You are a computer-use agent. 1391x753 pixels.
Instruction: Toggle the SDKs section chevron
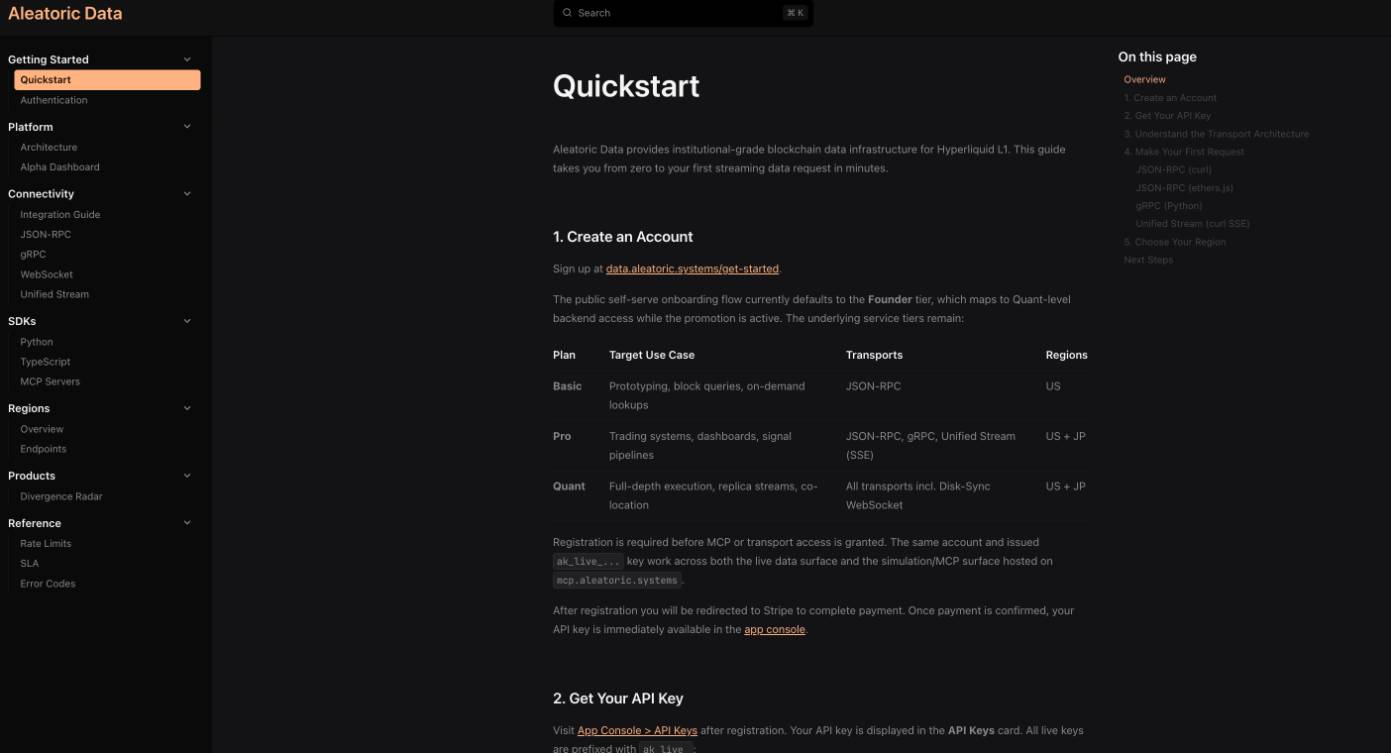click(187, 321)
